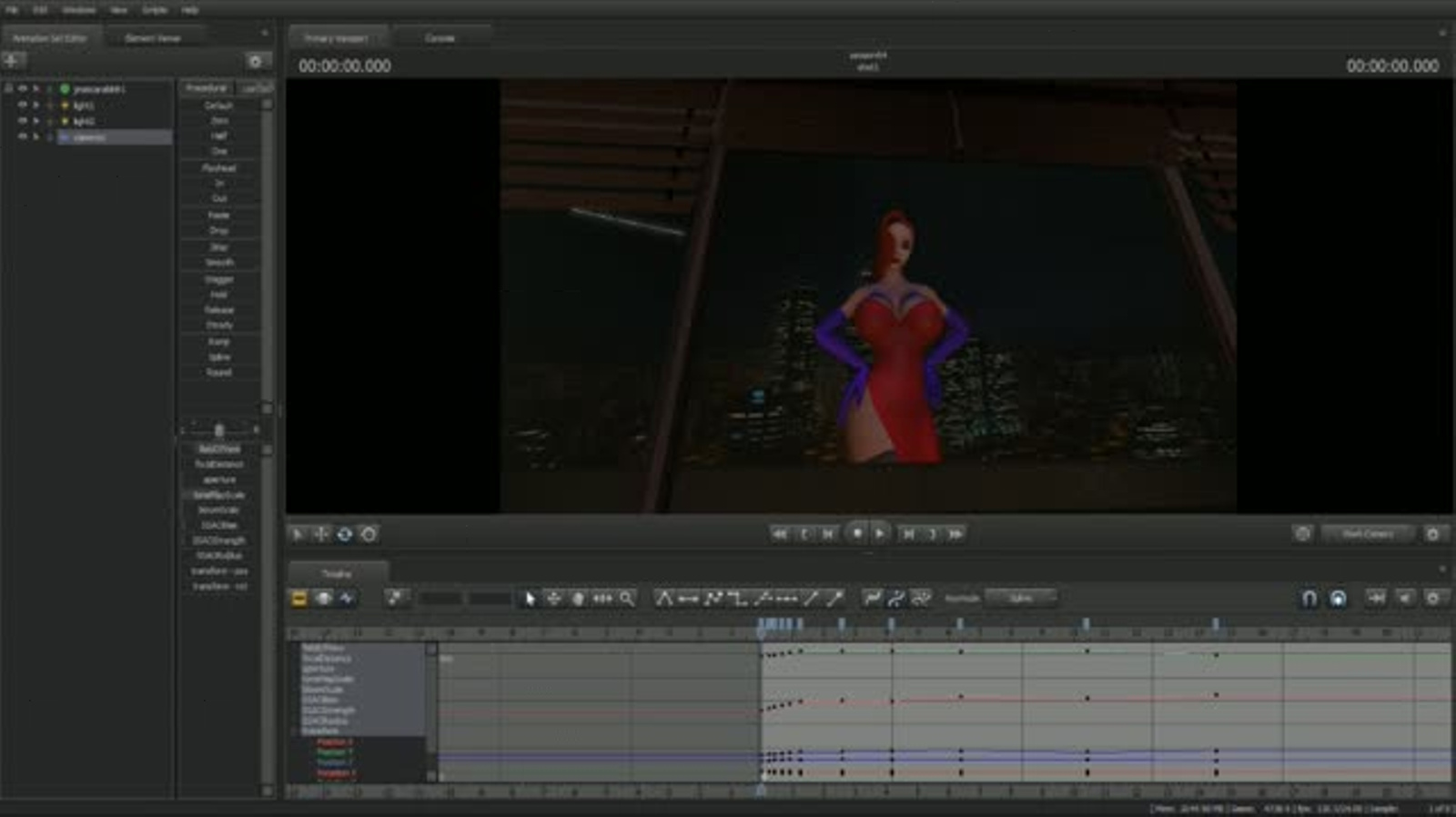Toggle the magnet snap button
1456x817 pixels.
[x=1309, y=598]
